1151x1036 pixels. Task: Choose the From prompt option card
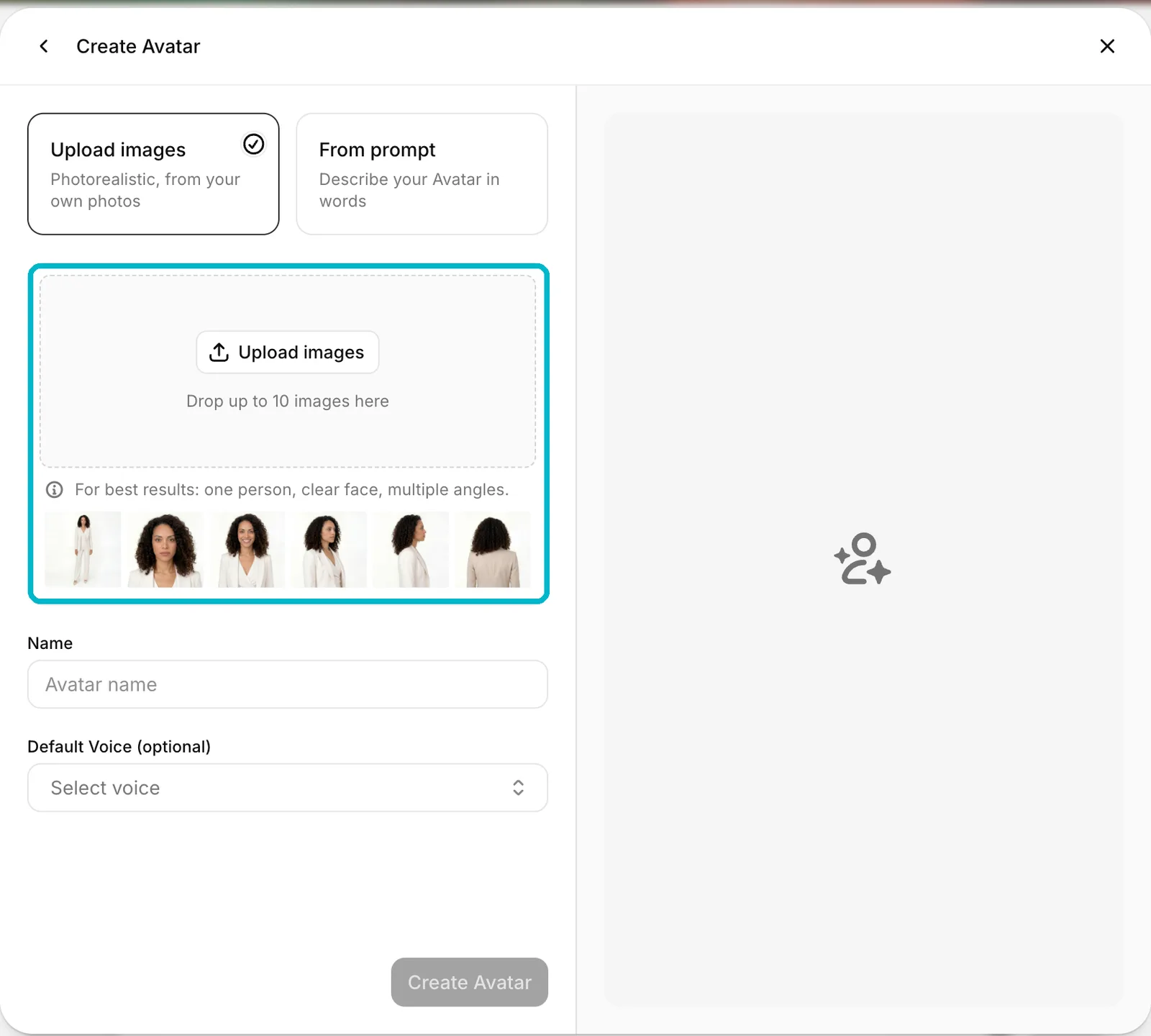pyautogui.click(x=422, y=174)
